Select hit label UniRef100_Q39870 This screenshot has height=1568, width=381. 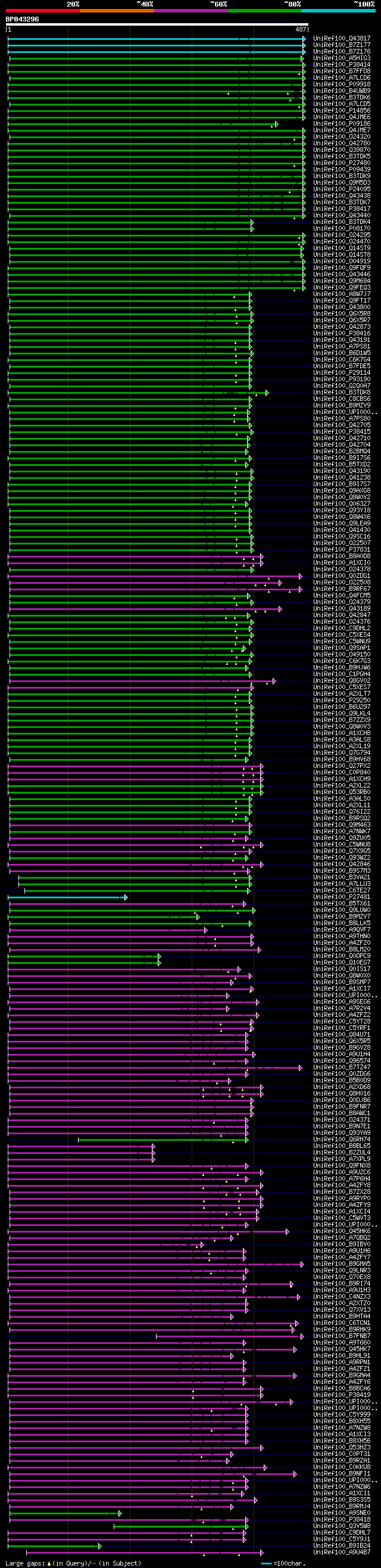[342, 150]
